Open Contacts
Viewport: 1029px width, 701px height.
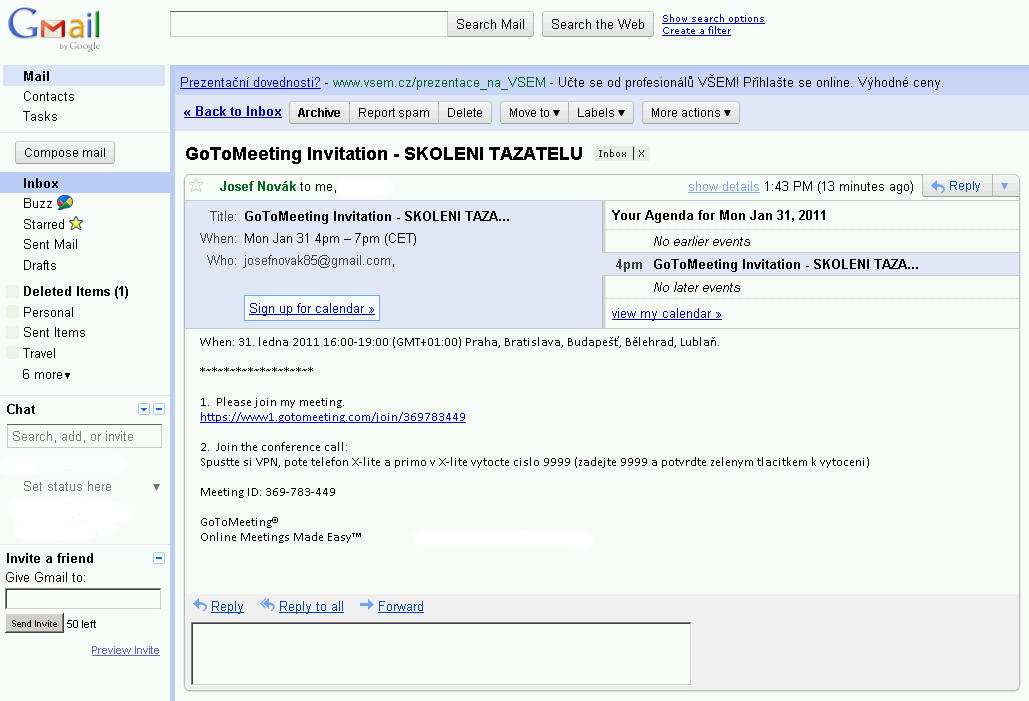pos(49,96)
